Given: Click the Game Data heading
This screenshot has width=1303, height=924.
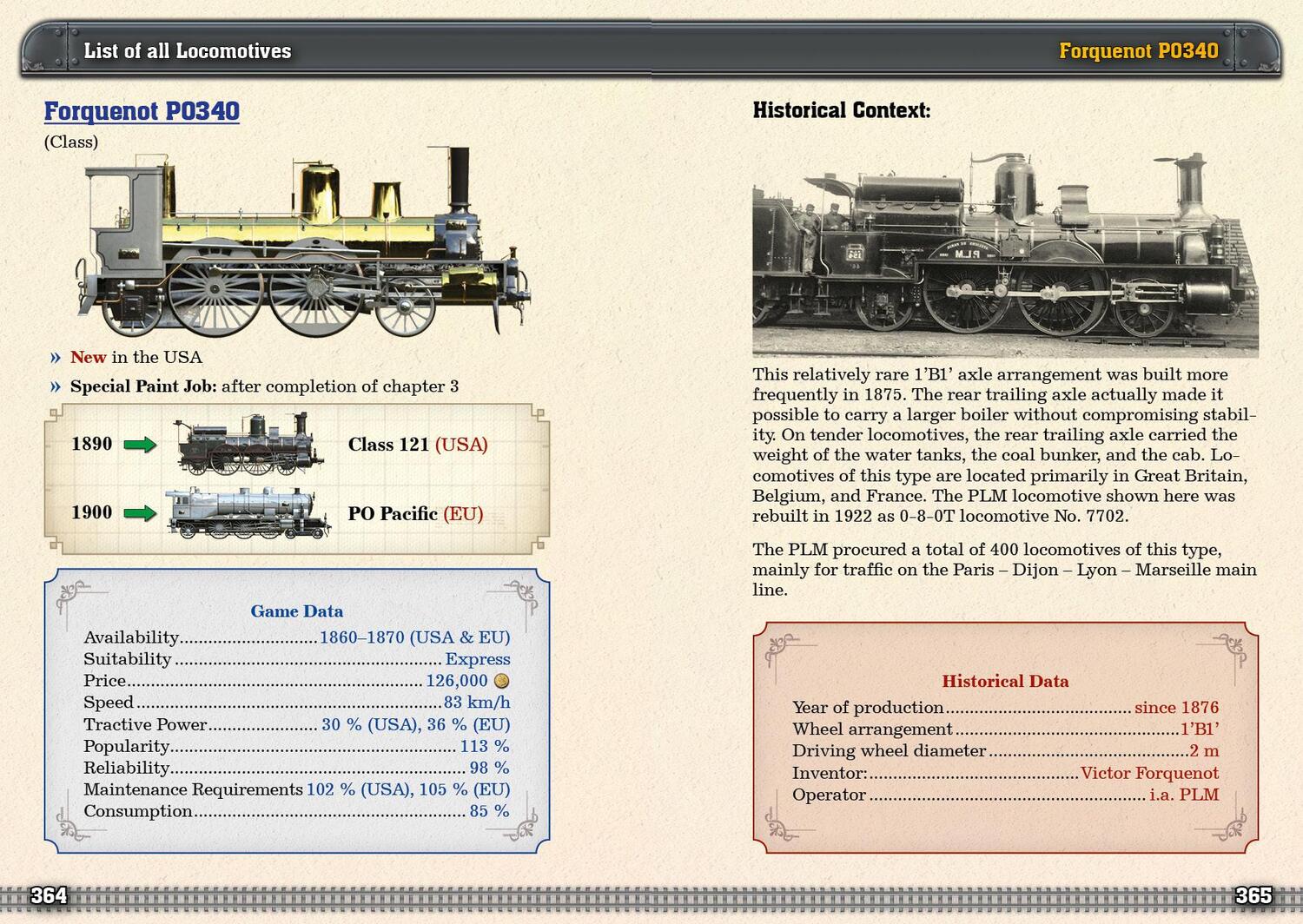Looking at the screenshot, I should pos(296,611).
